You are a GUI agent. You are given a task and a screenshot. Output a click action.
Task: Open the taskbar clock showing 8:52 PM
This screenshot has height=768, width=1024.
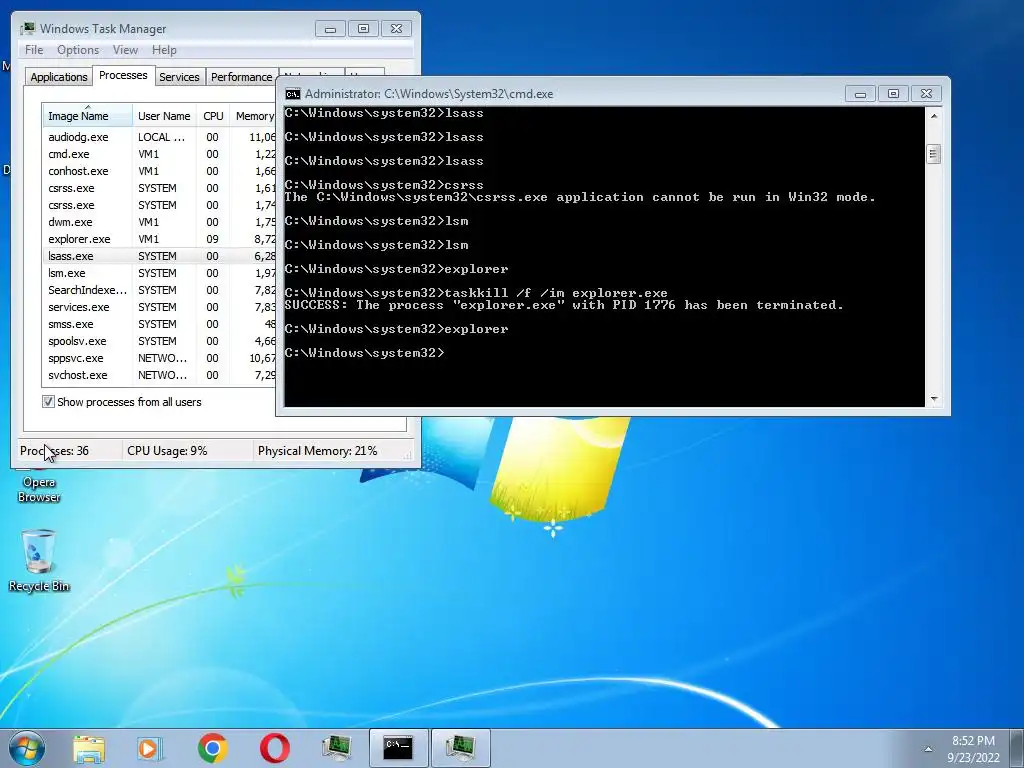(973, 748)
